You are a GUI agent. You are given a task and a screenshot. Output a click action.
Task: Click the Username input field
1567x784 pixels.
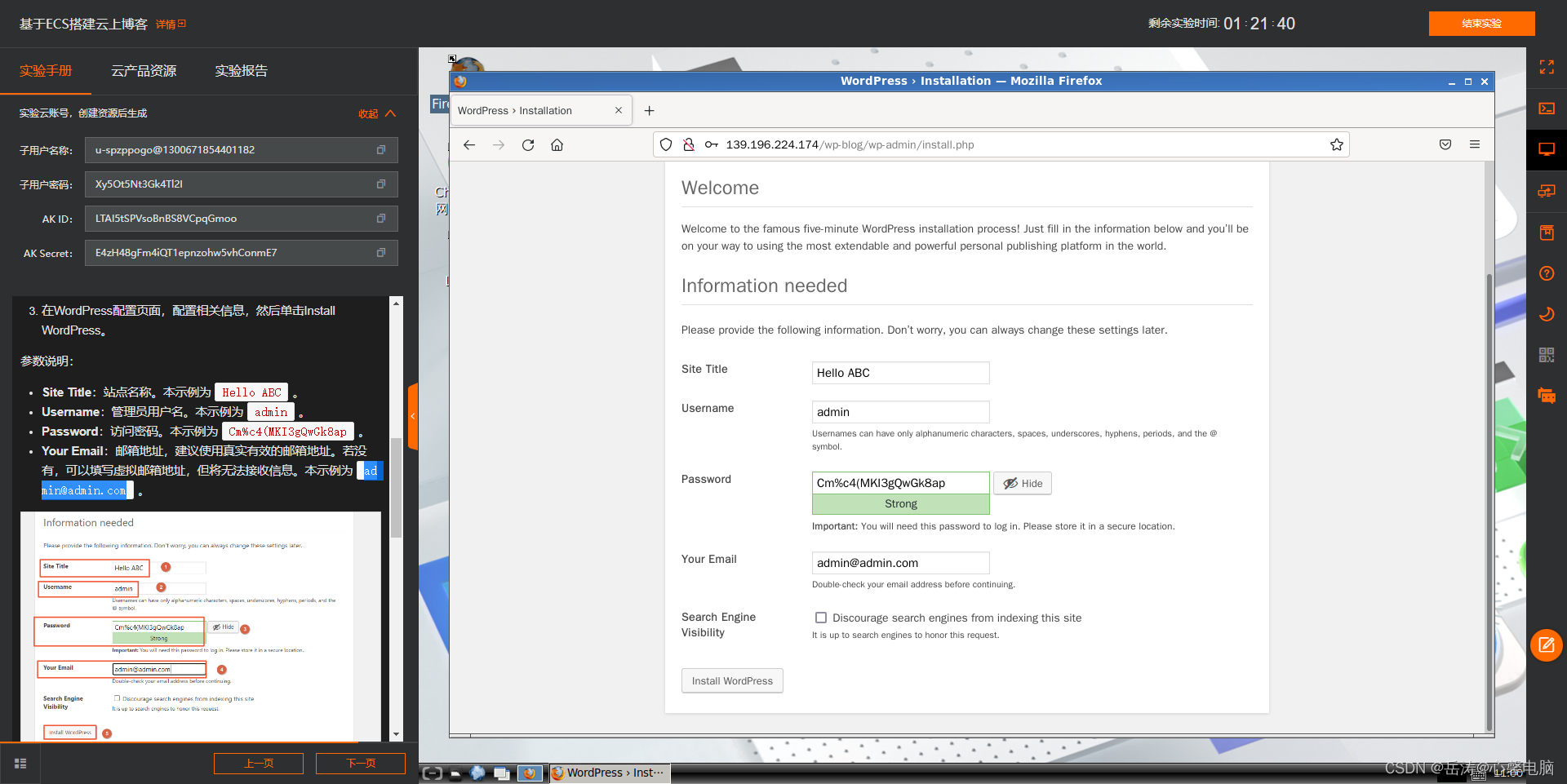(900, 412)
